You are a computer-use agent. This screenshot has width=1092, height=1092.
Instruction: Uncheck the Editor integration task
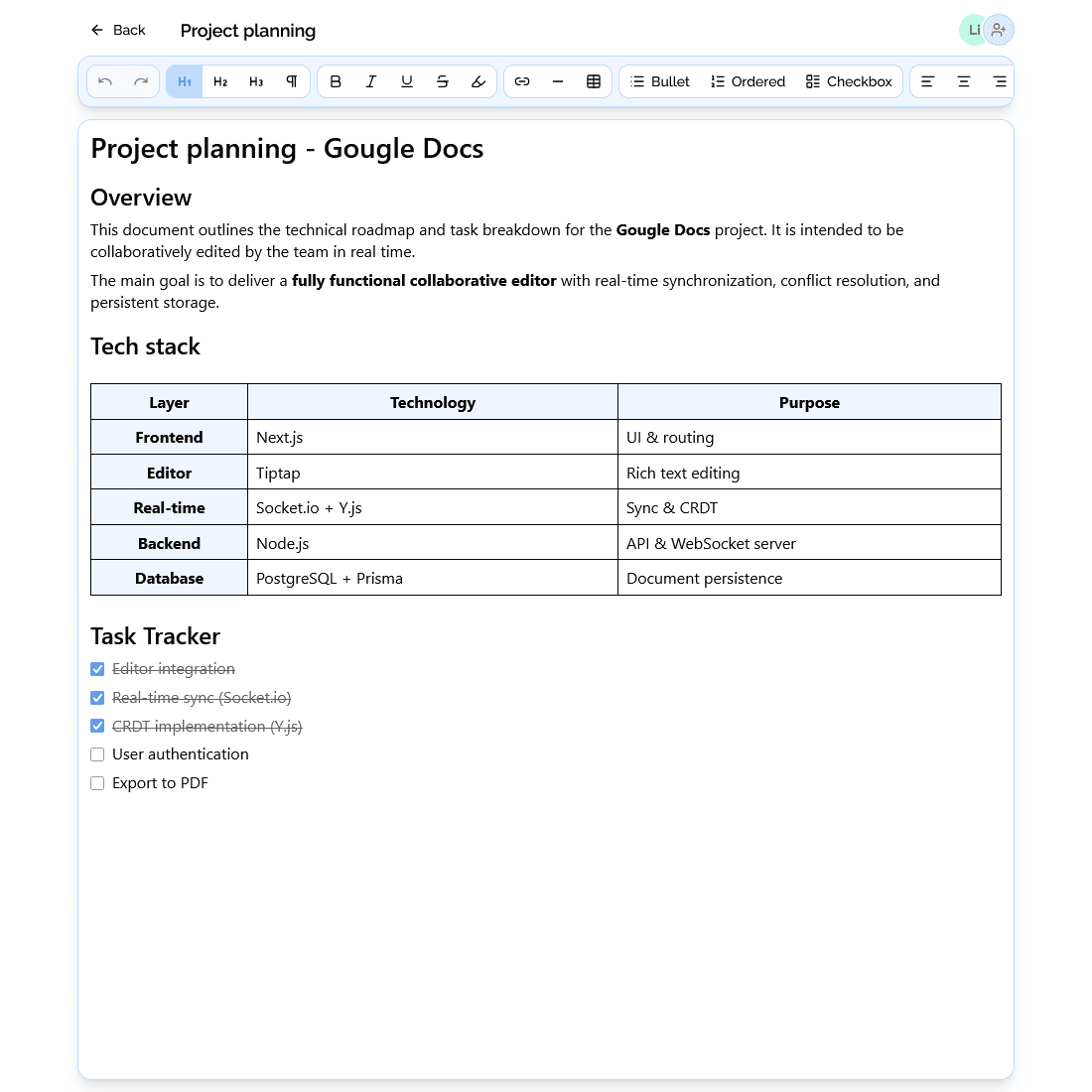(x=97, y=669)
